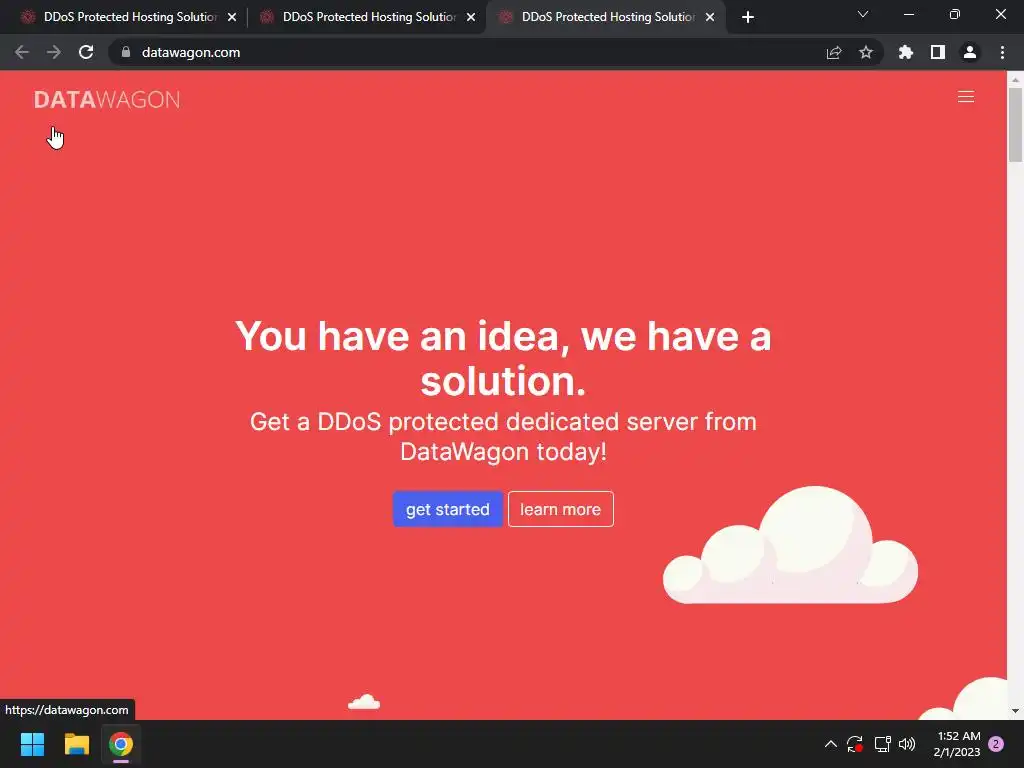Open File Explorer from the taskbar
This screenshot has height=768, width=1024.
click(x=76, y=744)
